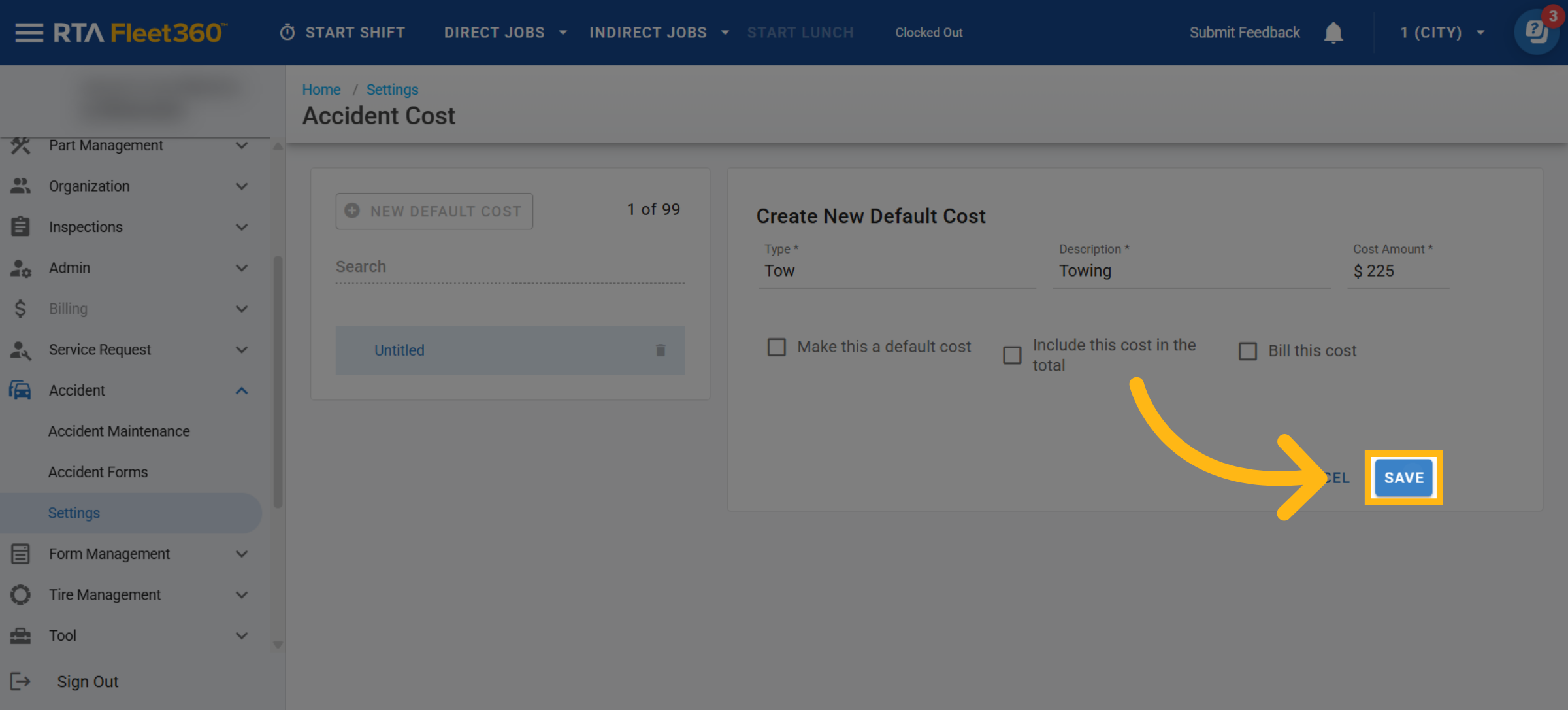The height and width of the screenshot is (710, 1568).
Task: Open the hamburger navigation menu
Action: pos(29,33)
